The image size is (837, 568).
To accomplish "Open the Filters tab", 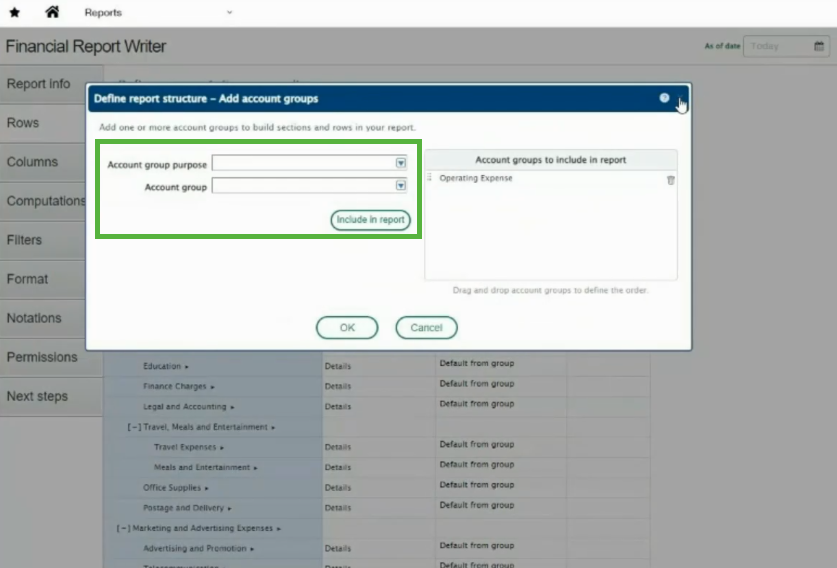I will [43, 240].
